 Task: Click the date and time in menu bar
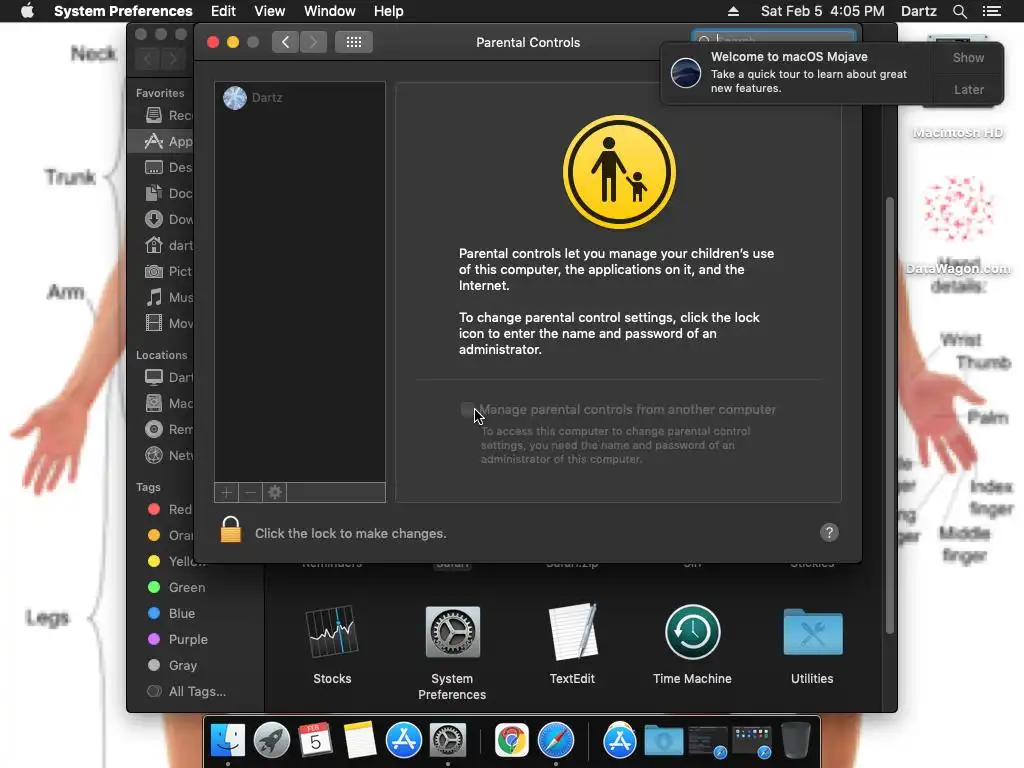[x=822, y=11]
